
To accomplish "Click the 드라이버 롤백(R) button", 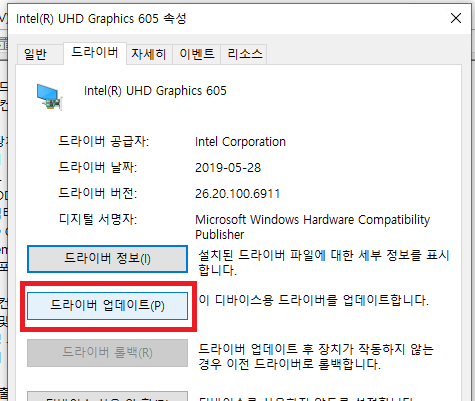I will click(107, 353).
